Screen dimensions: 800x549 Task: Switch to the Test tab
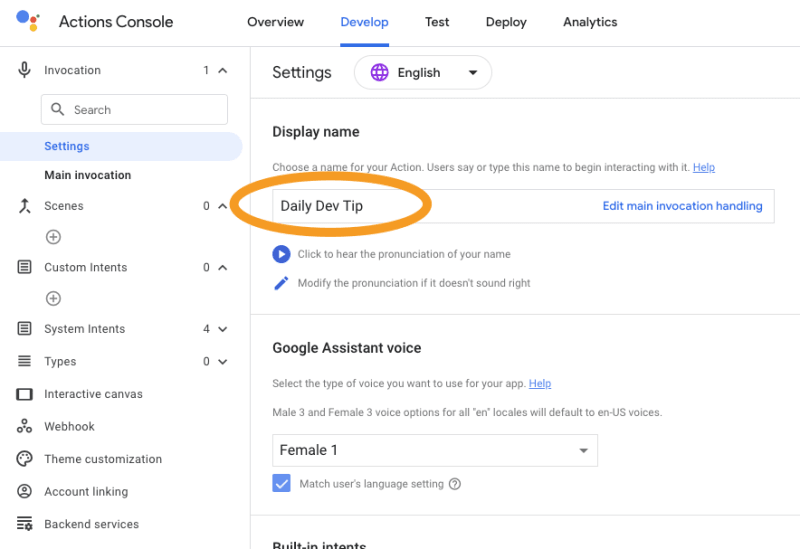tap(437, 22)
